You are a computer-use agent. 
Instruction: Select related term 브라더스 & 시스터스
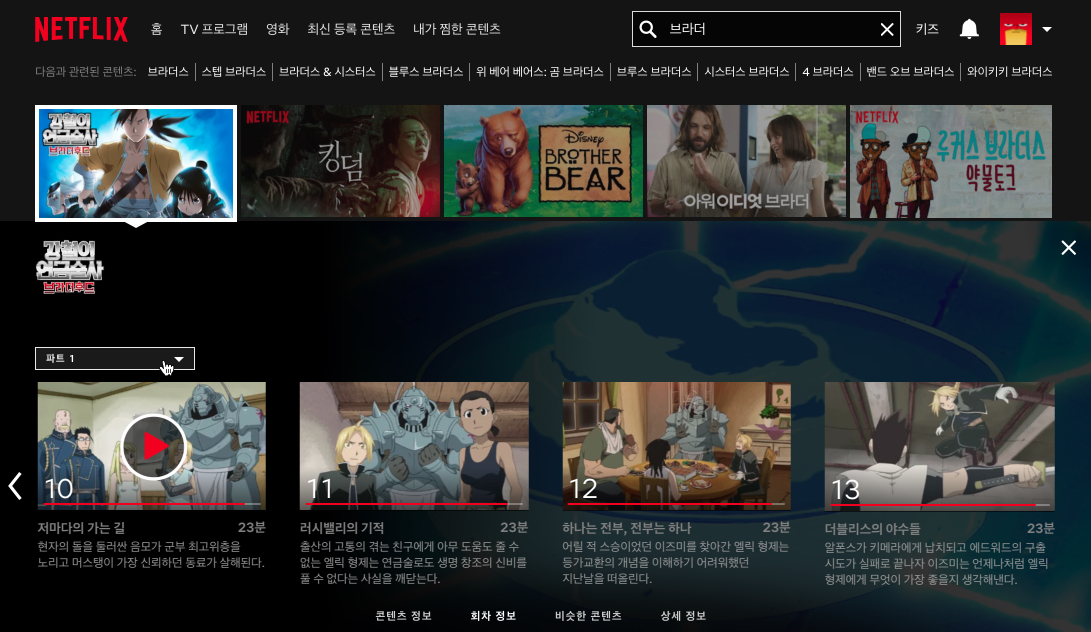point(327,72)
